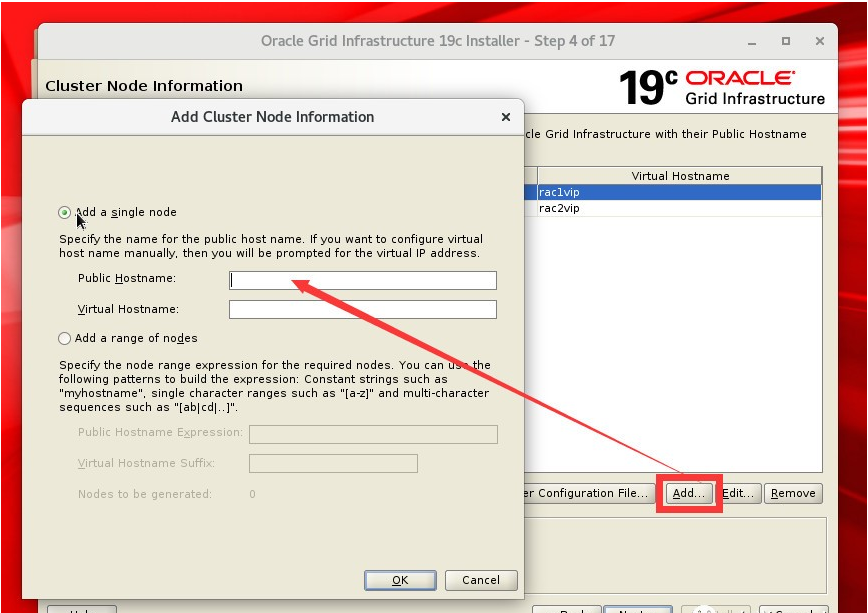Click the Virtual Hostname Suffix field
This screenshot has height=613, width=868.
(x=333, y=463)
